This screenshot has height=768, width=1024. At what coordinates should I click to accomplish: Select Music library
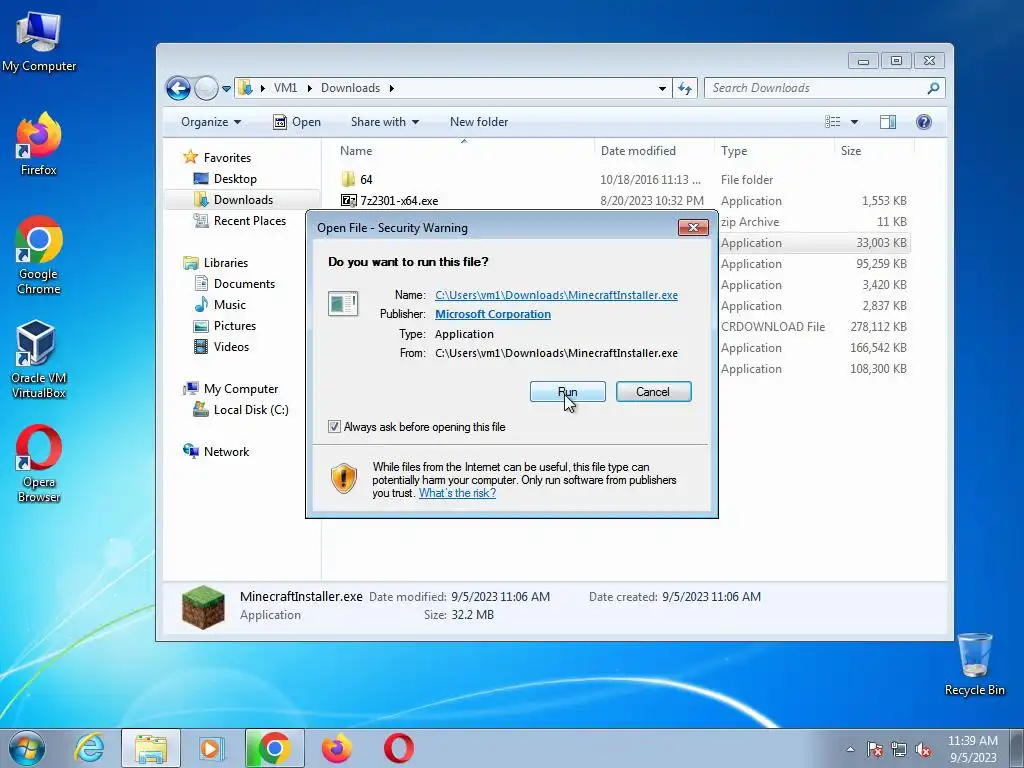(x=220, y=304)
